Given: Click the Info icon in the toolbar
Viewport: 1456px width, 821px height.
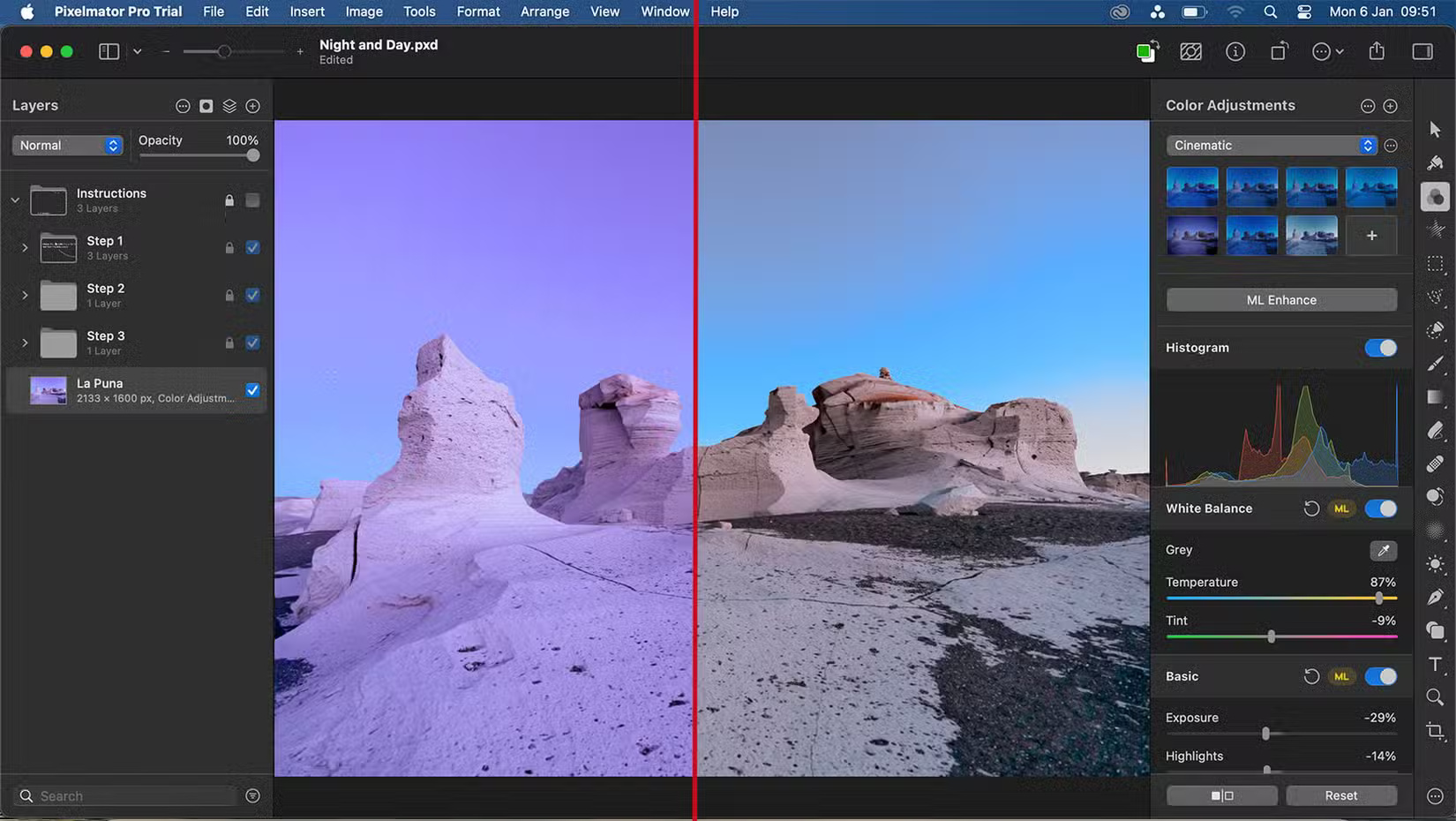Looking at the screenshot, I should [1235, 51].
